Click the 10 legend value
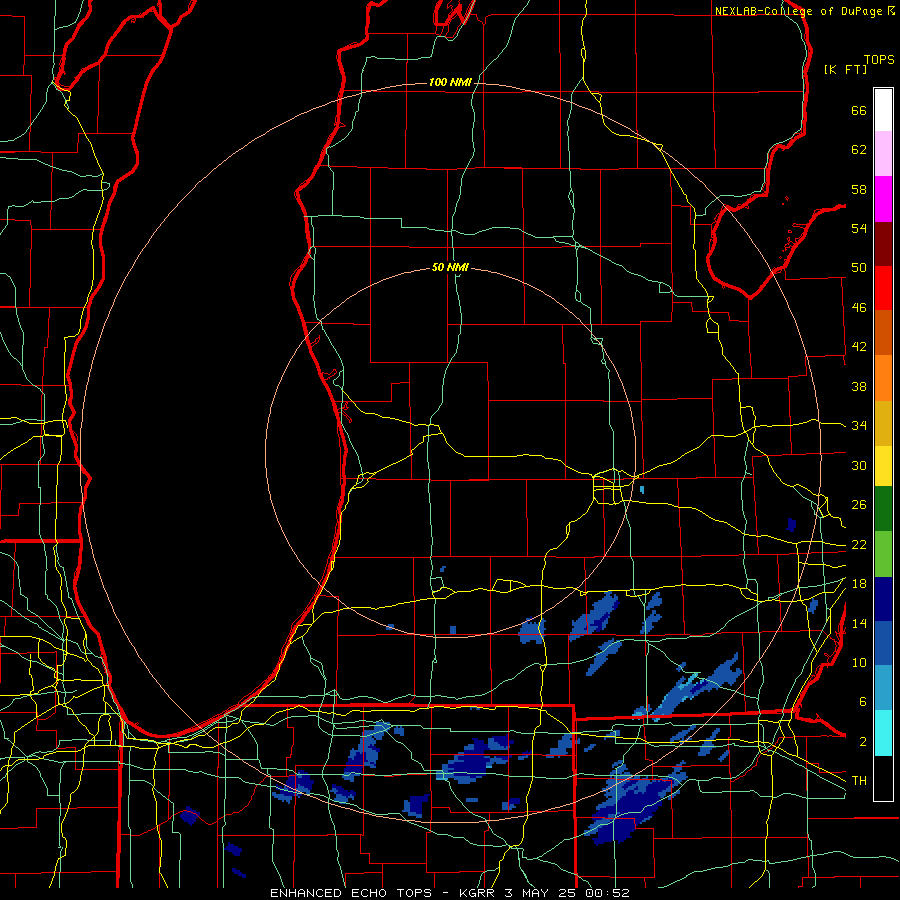This screenshot has width=900, height=900. (x=859, y=662)
